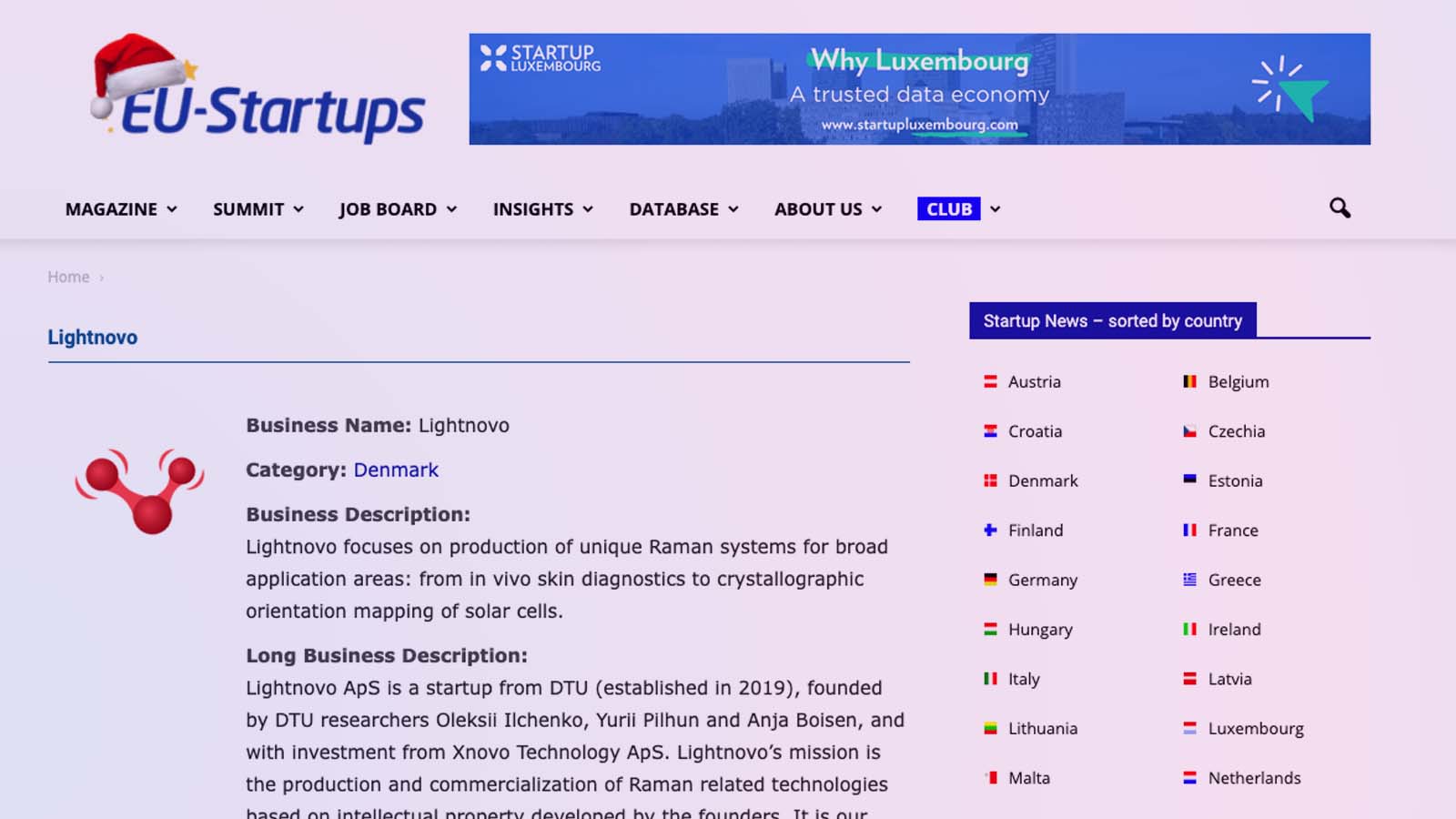Open the Insights menu

[542, 209]
